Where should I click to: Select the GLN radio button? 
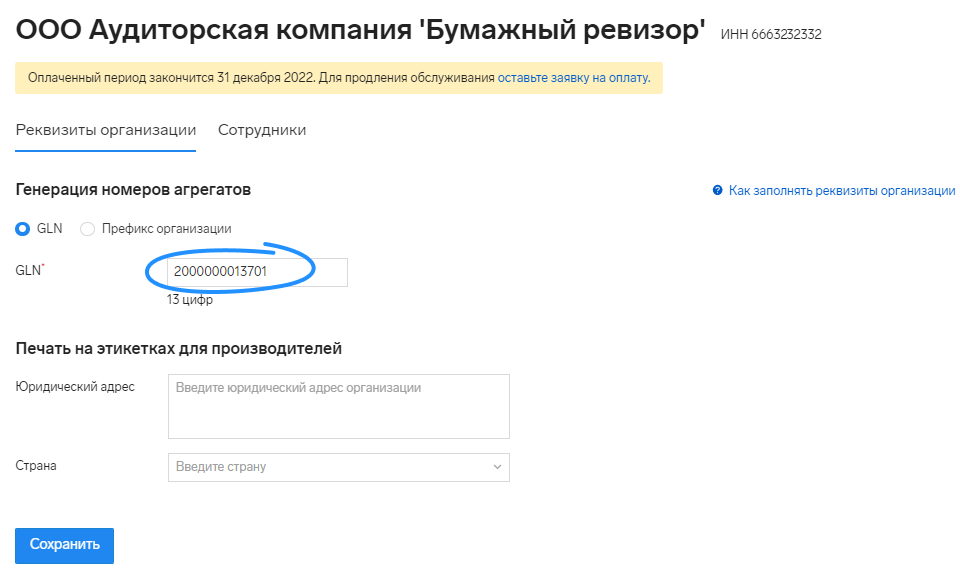click(x=23, y=229)
